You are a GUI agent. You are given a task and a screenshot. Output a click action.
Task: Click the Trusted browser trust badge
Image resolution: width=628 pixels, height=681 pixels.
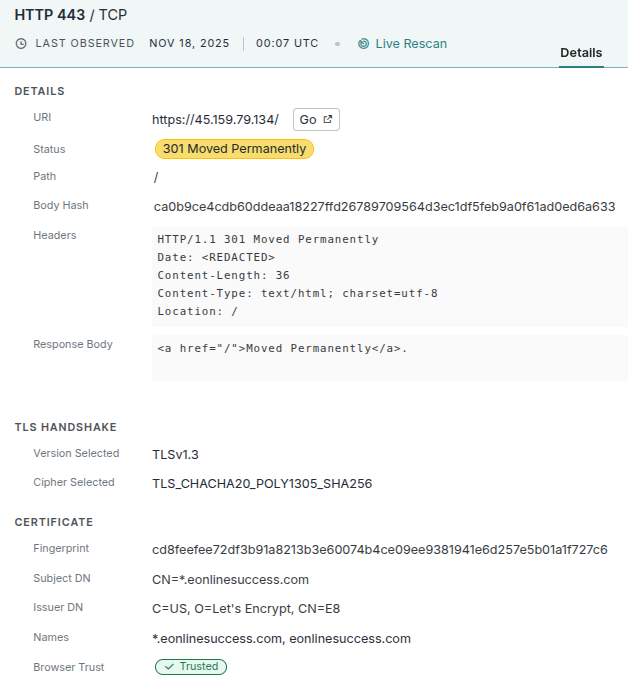point(191,667)
